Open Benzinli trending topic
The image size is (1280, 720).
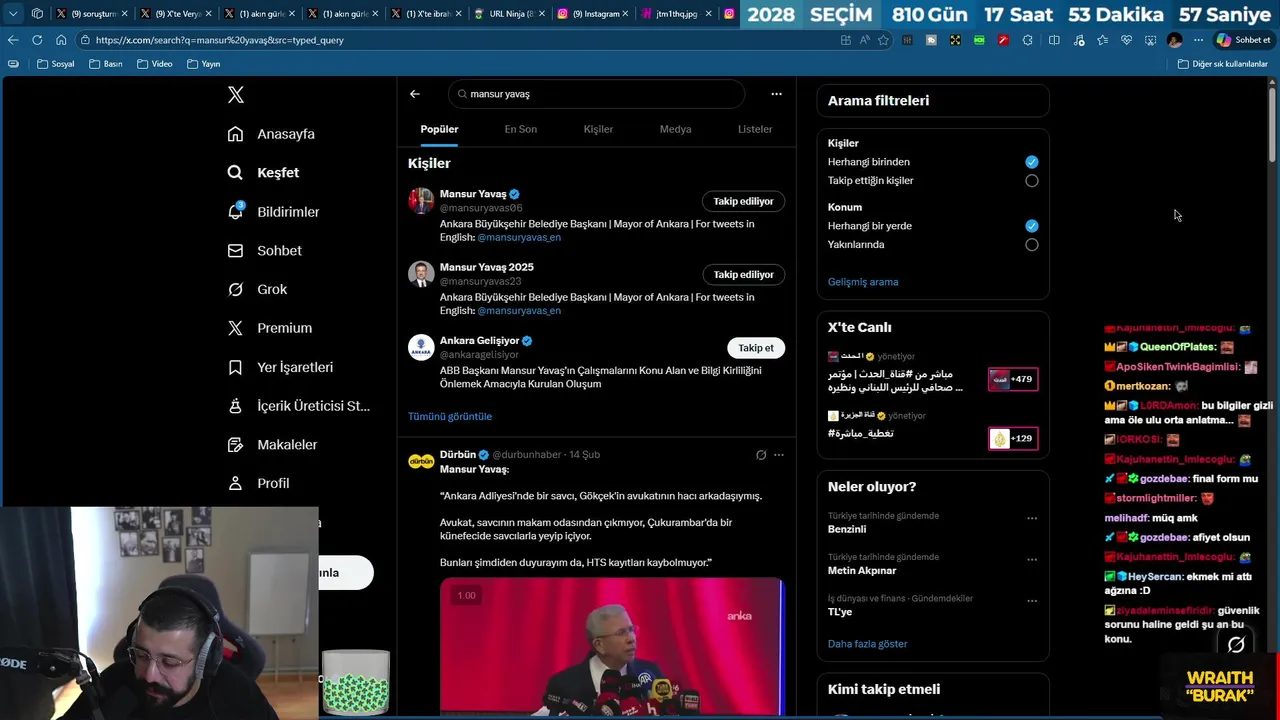847,529
